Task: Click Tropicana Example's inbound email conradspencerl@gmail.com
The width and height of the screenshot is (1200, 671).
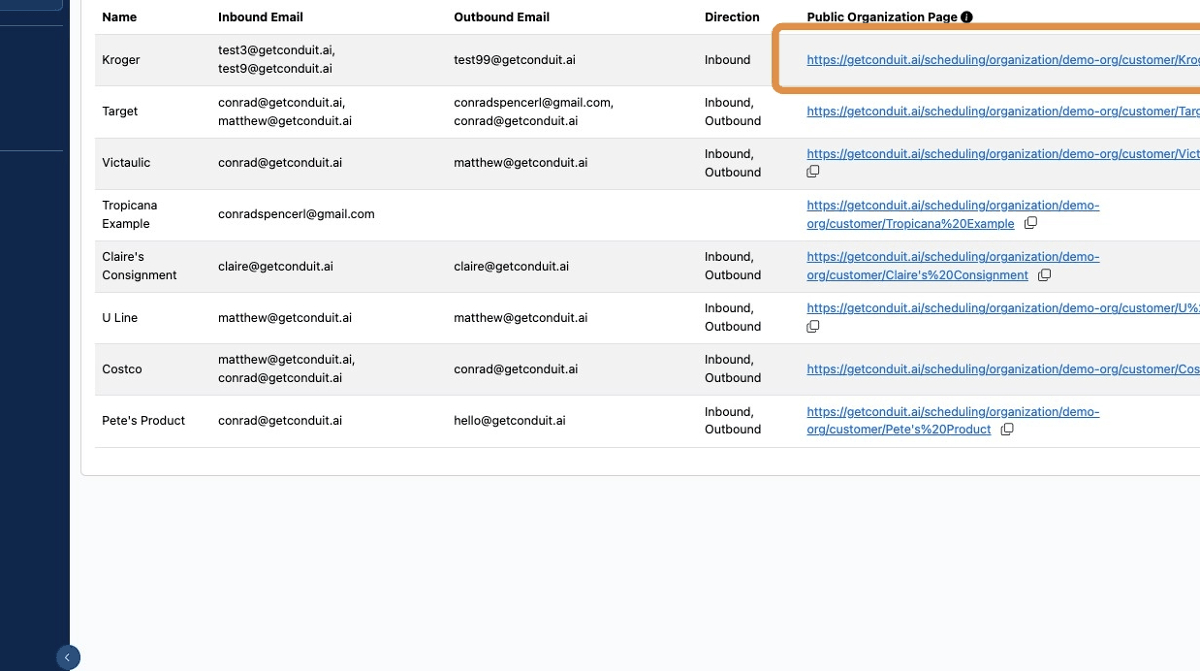Action: [x=296, y=214]
